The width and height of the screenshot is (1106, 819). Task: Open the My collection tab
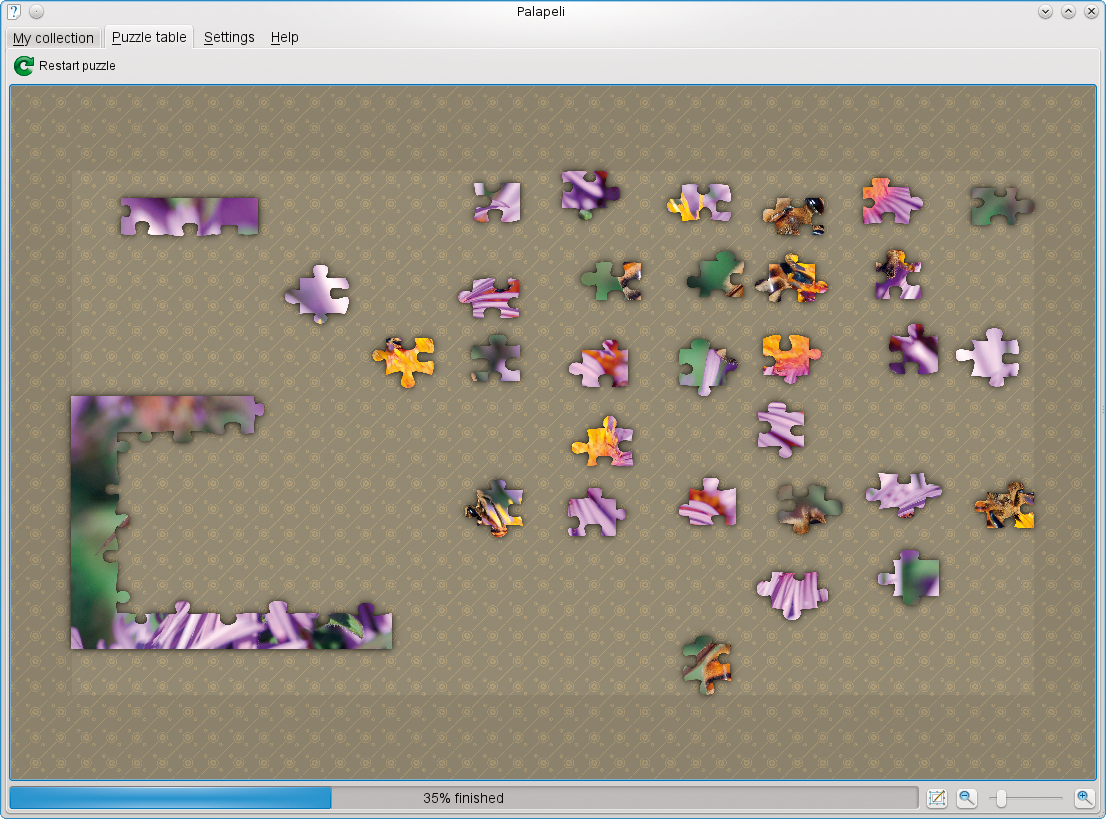pos(53,38)
